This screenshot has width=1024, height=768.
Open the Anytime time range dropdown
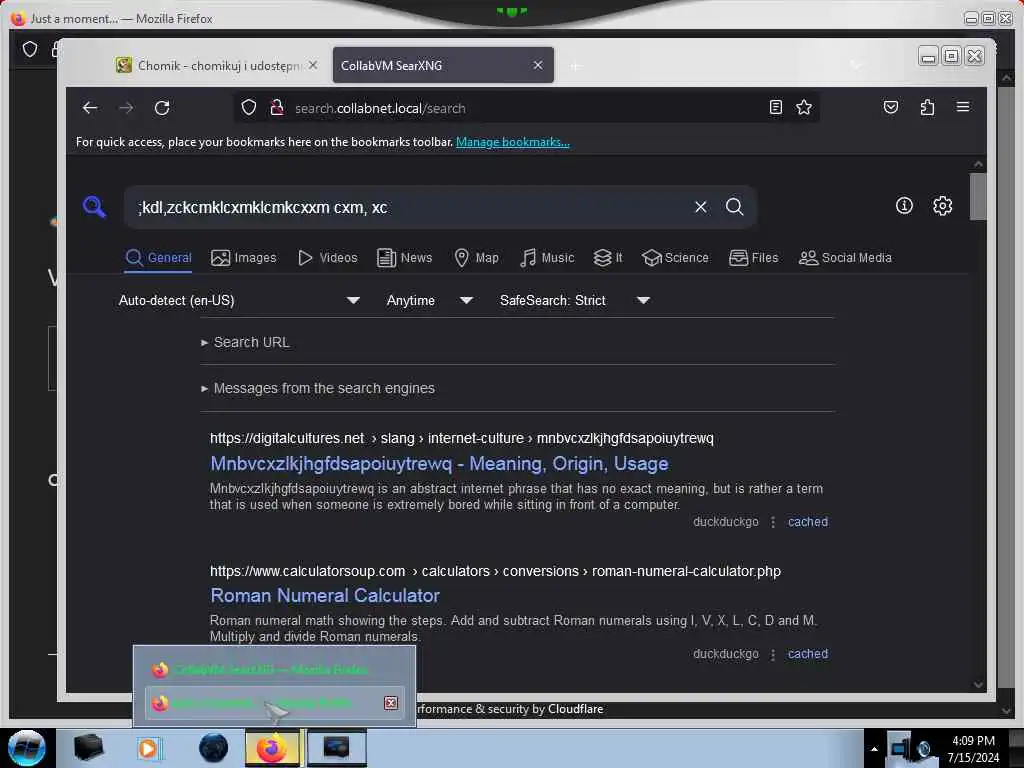tap(429, 300)
